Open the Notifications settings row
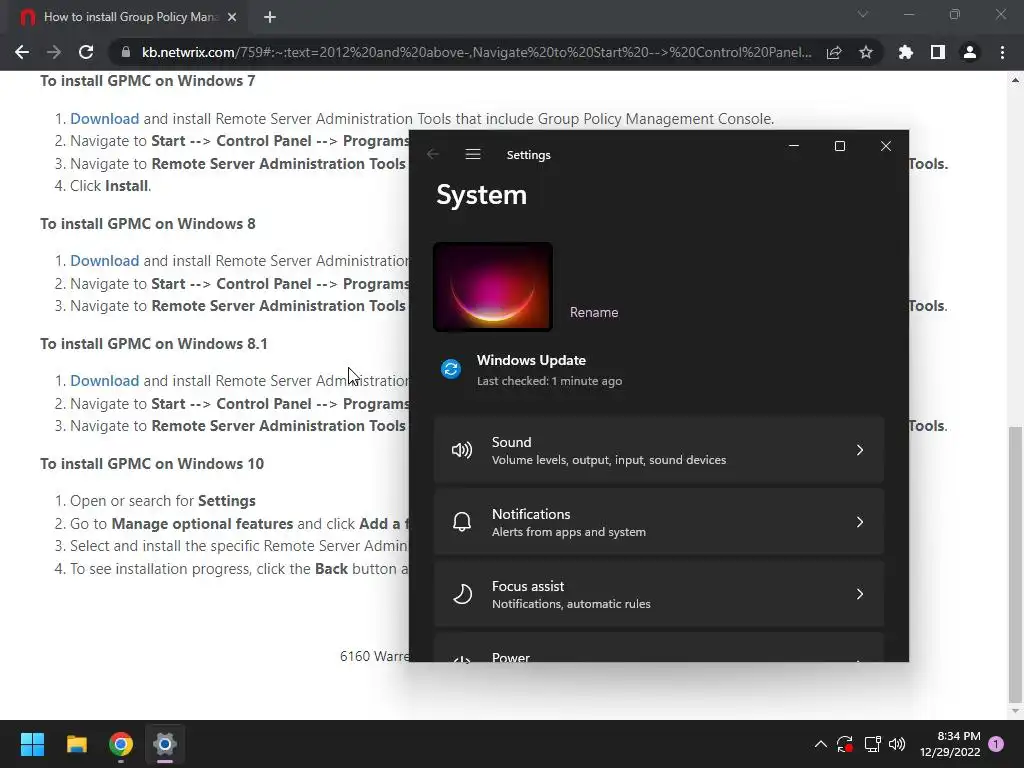Viewport: 1024px width, 768px height. (658, 522)
